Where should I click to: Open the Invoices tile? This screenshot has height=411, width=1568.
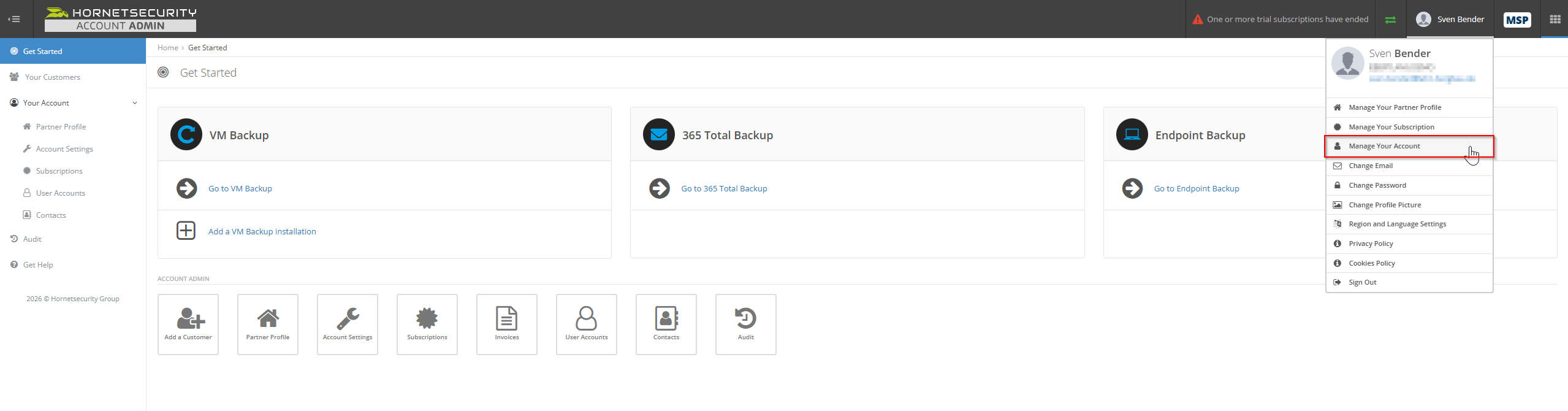[x=507, y=324]
